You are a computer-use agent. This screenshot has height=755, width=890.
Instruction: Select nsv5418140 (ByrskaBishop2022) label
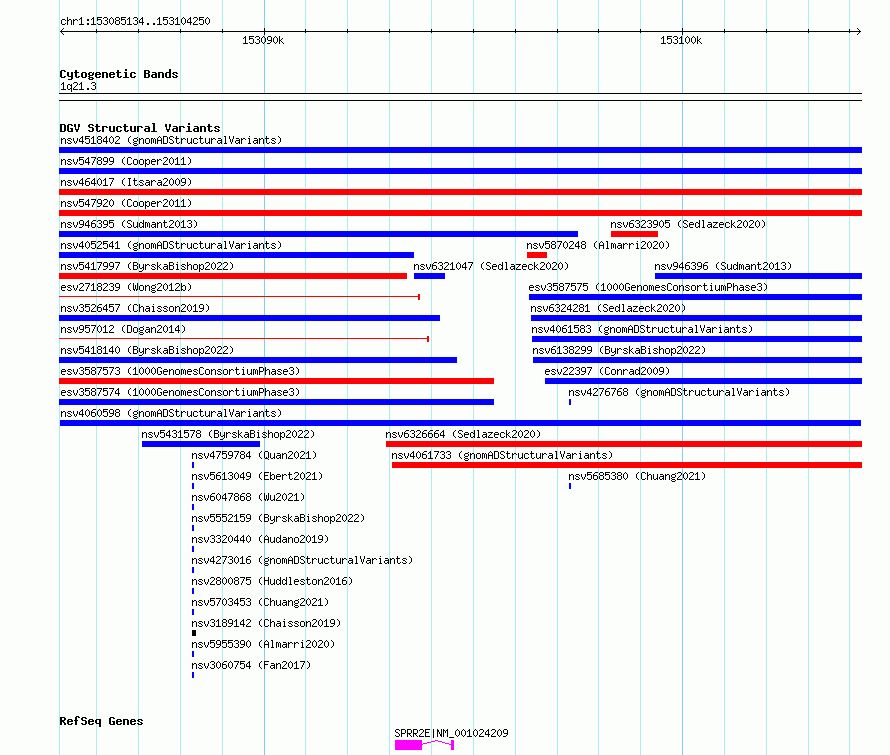point(147,350)
